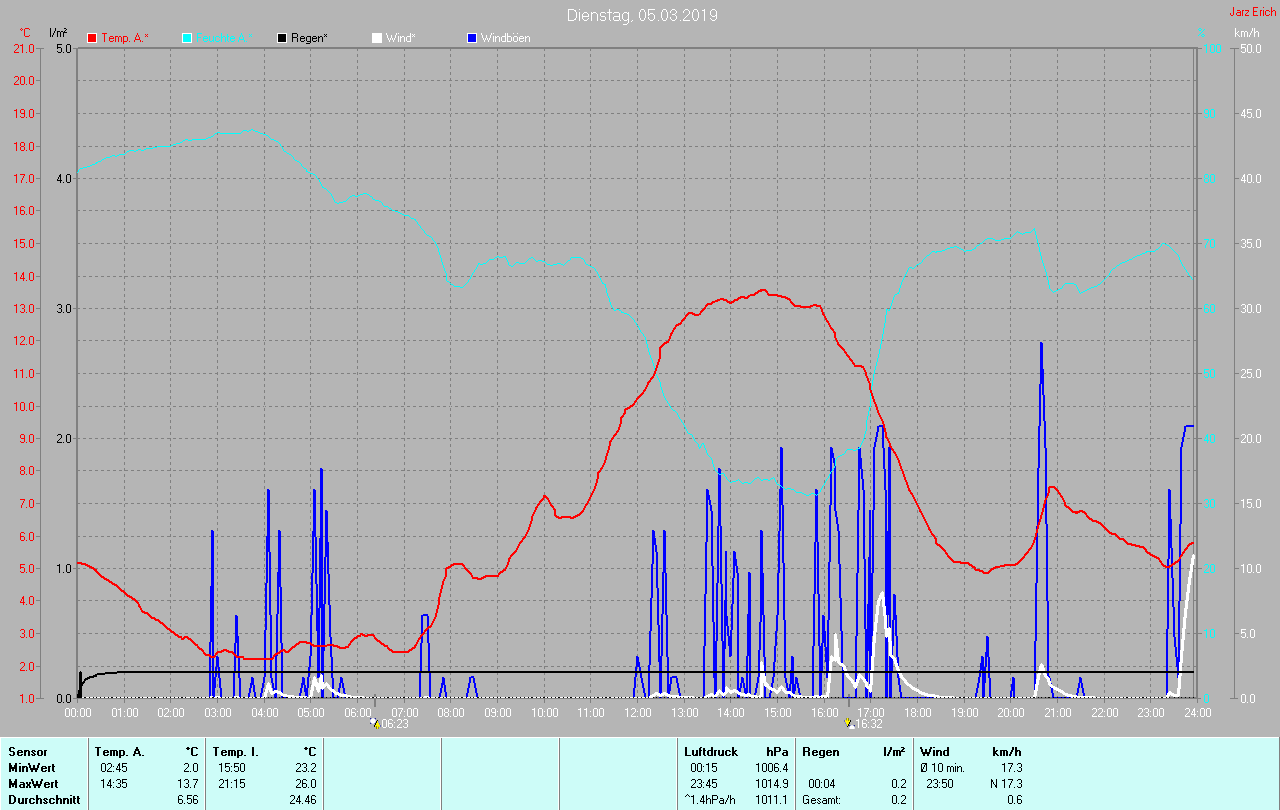This screenshot has width=1280, height=810.
Task: Click the white Wind legend swatch
Action: point(376,38)
